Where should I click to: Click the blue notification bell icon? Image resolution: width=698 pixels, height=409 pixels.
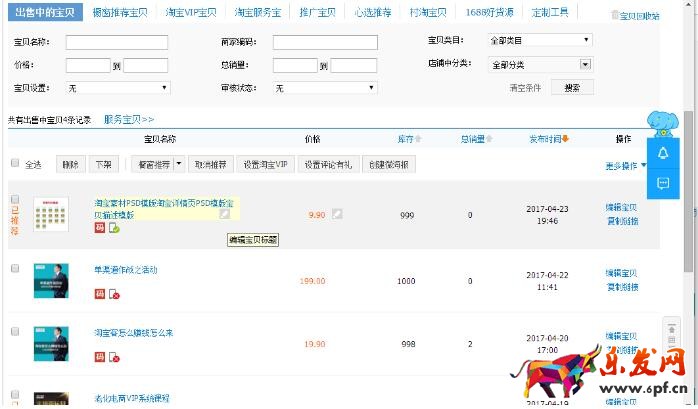[662, 153]
